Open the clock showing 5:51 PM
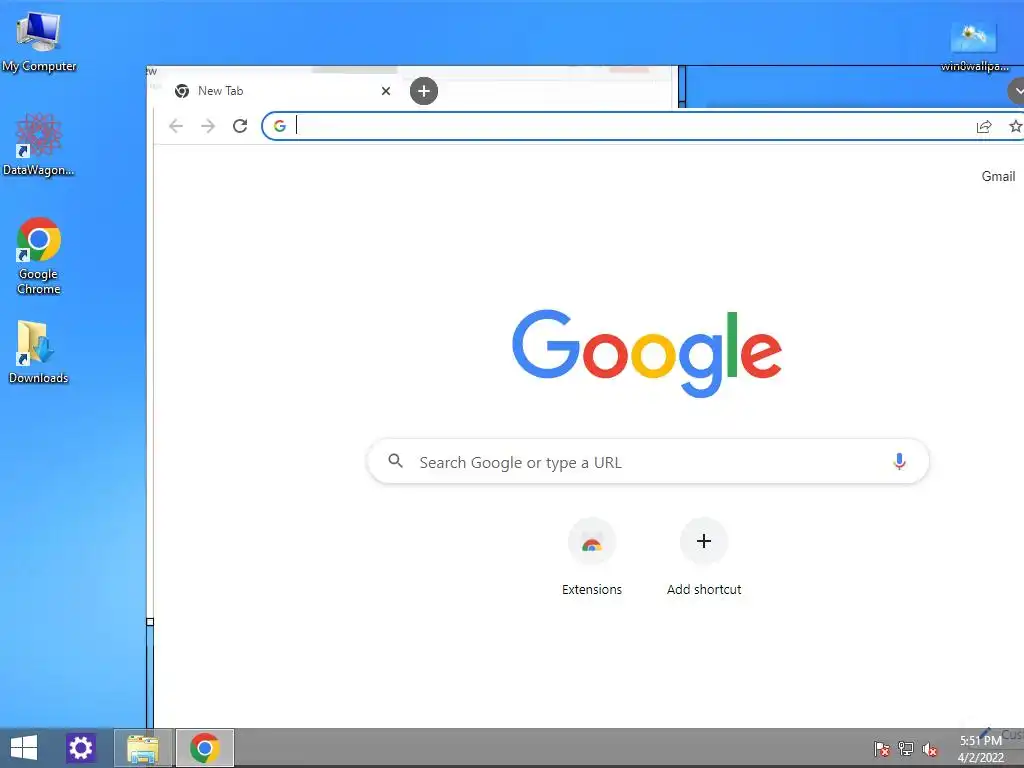 click(x=981, y=748)
